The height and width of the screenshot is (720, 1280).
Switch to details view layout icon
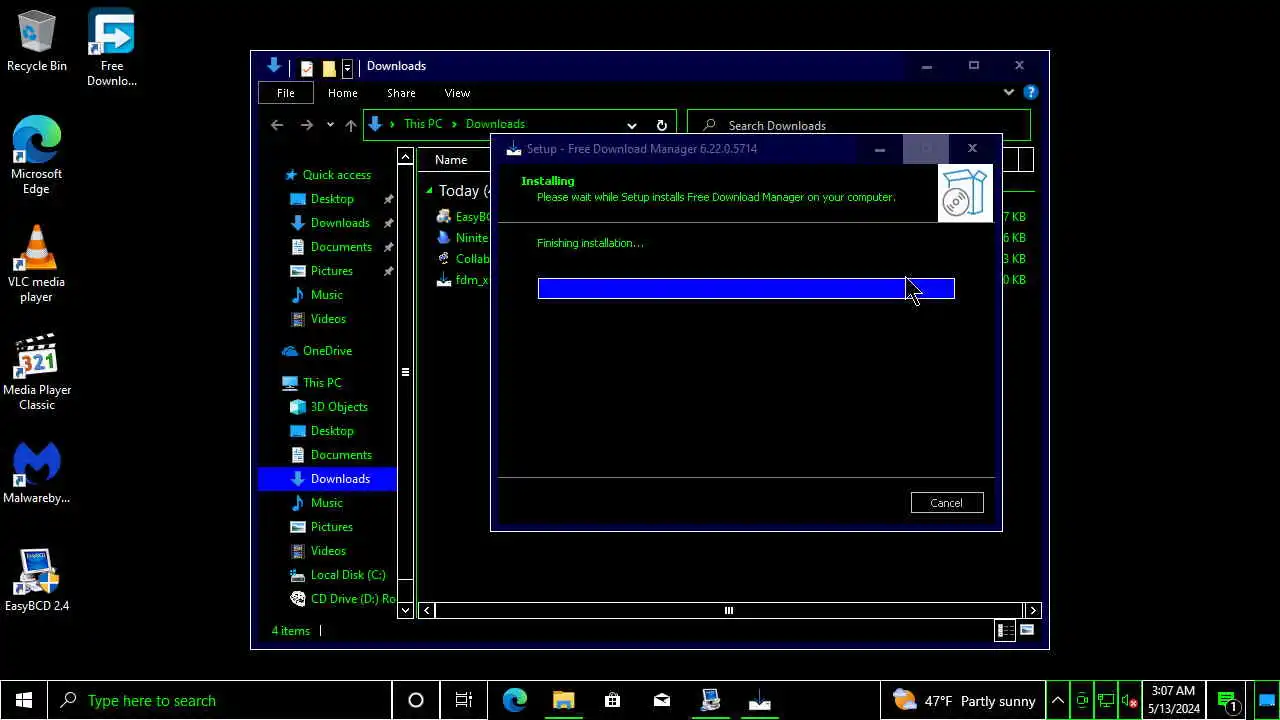click(x=1005, y=630)
